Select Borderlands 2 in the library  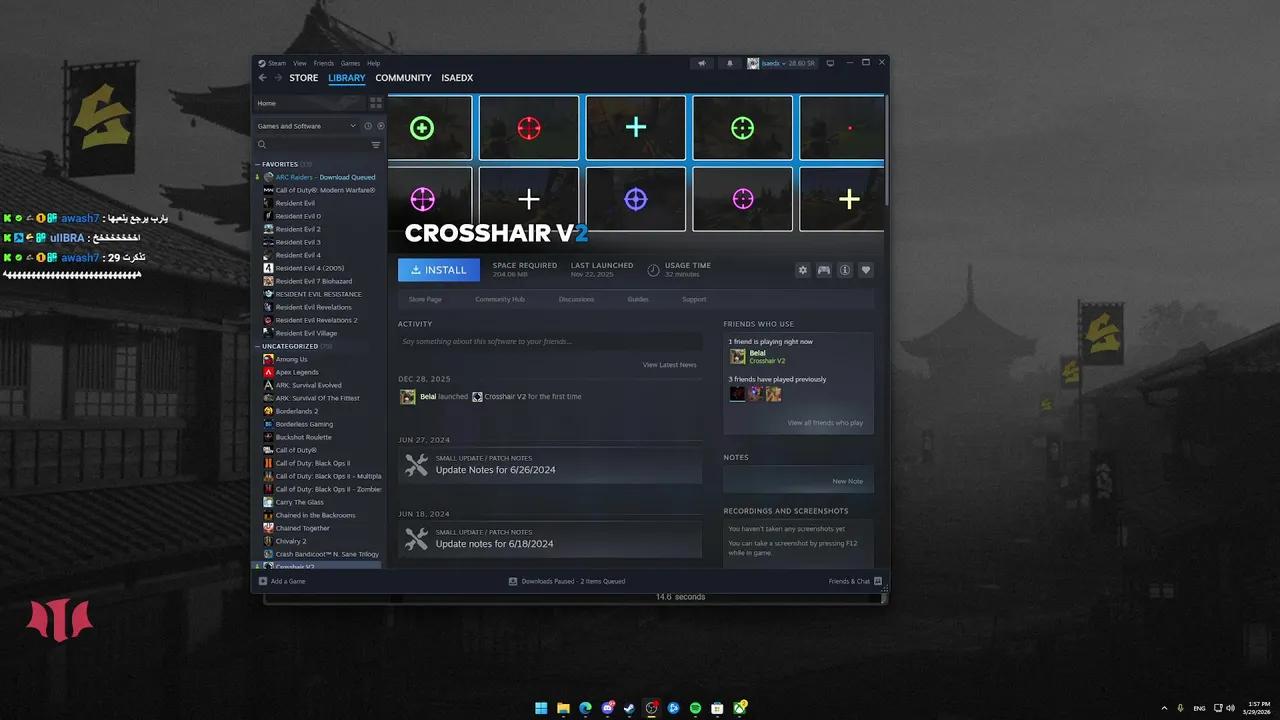(319, 411)
